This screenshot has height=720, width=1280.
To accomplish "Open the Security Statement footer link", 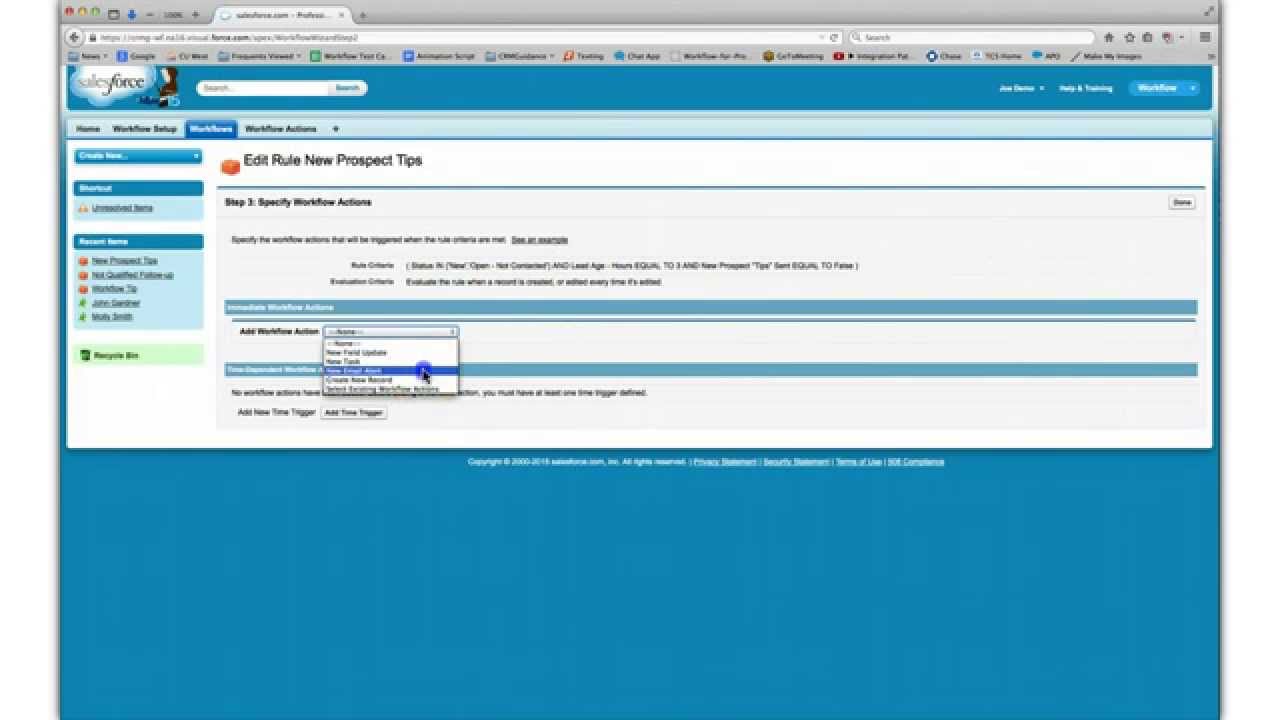I will click(796, 462).
